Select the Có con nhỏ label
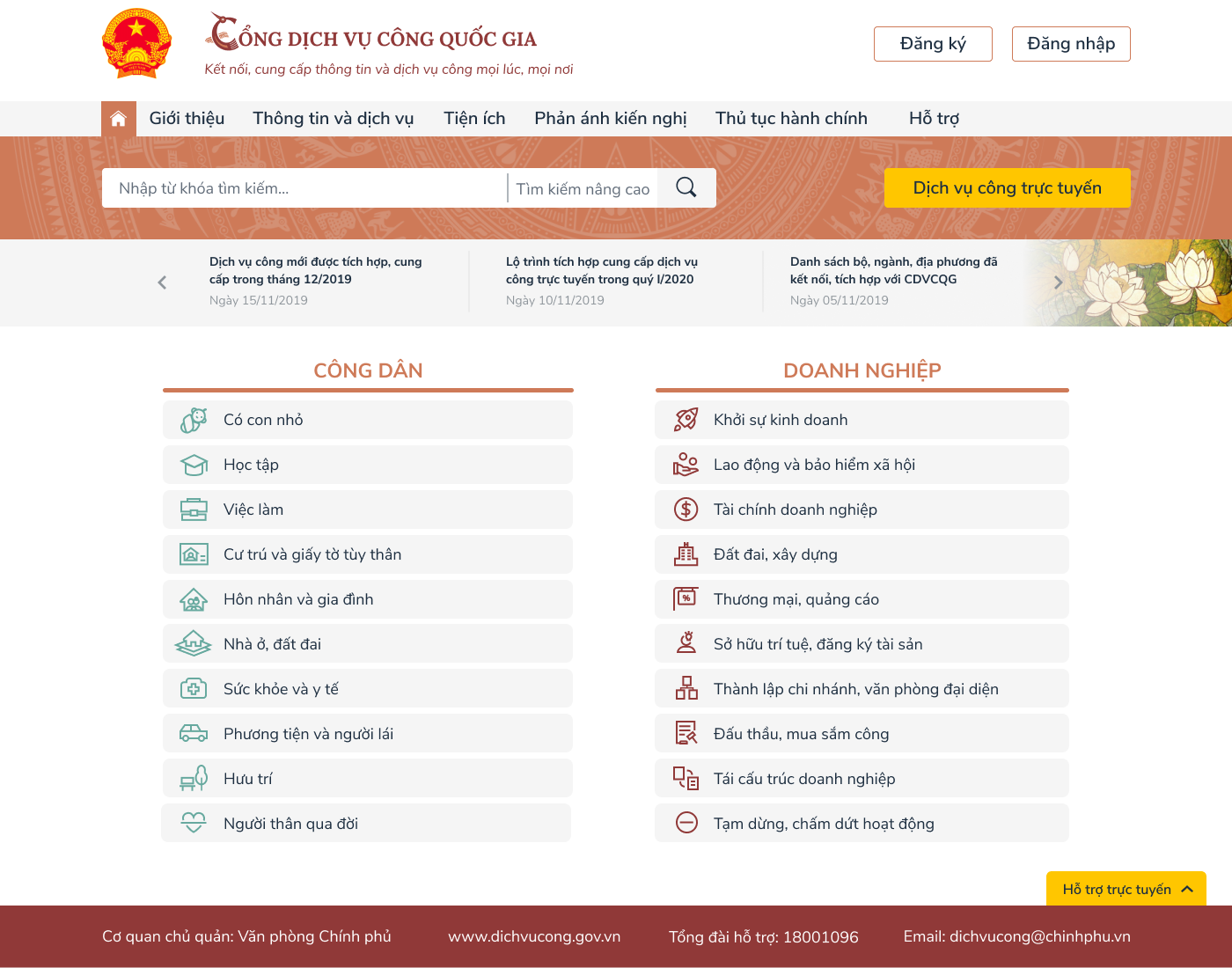The width and height of the screenshot is (1232, 968). 263,420
